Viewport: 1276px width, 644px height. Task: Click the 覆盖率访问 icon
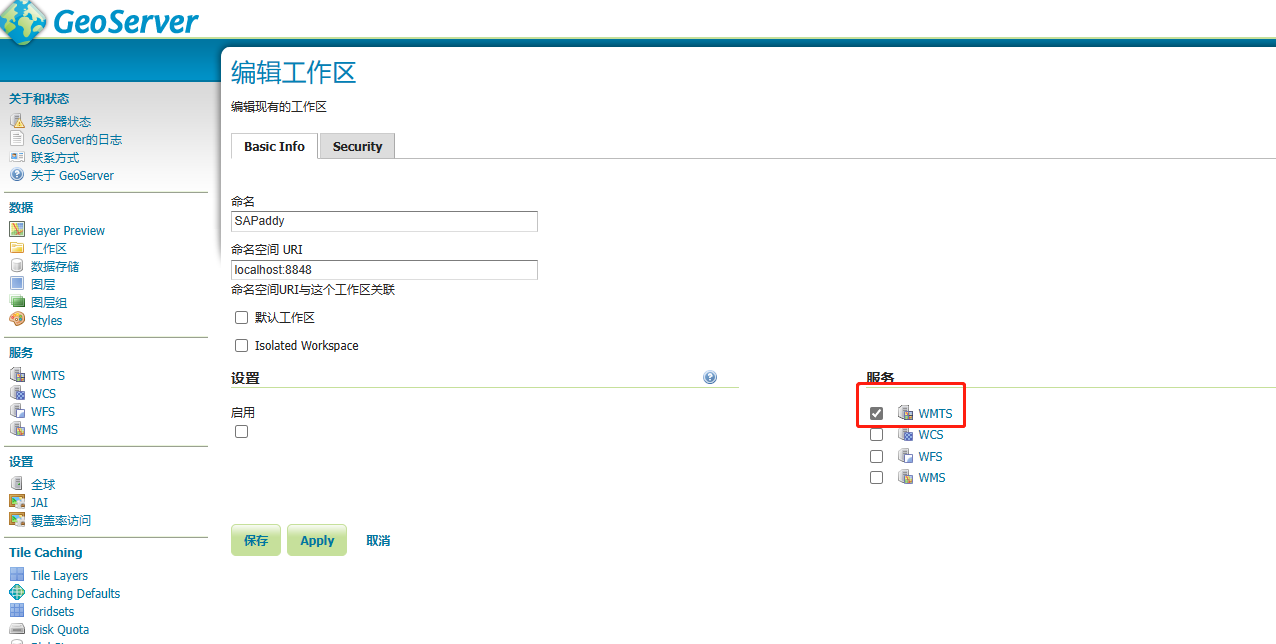(x=17, y=520)
